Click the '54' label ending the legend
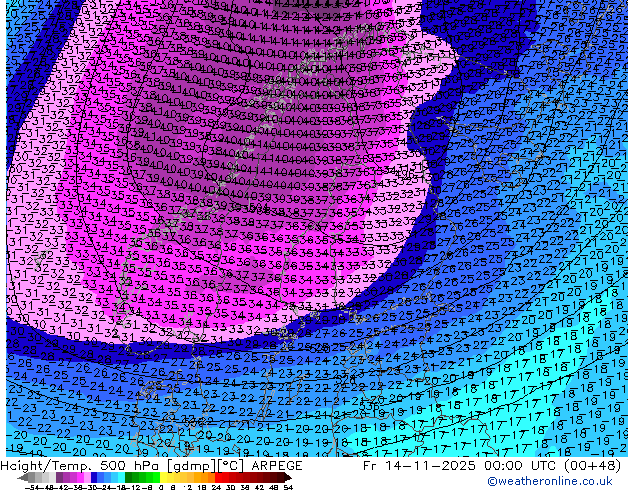This screenshot has width=634, height=490. [x=288, y=488]
